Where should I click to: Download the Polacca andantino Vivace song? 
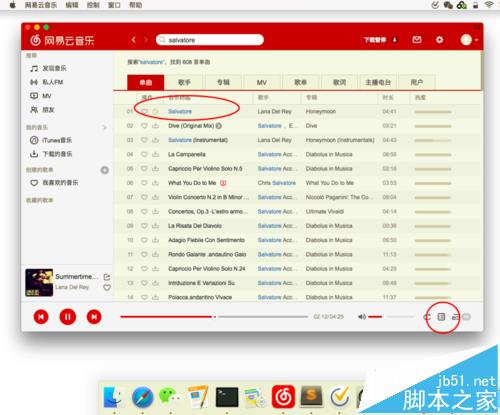point(155,297)
